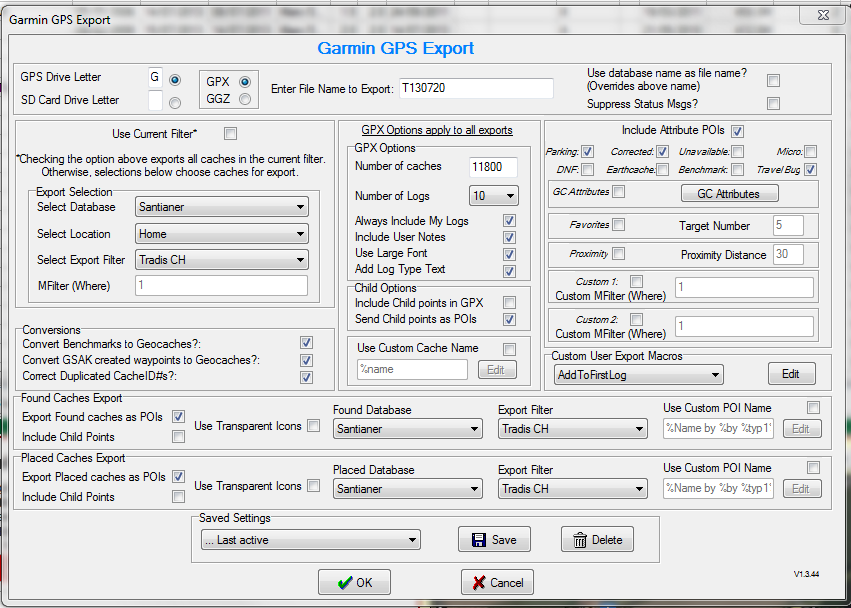Select the SD Card Drive Letter radio button
The width and height of the screenshot is (851, 608).
pyautogui.click(x=175, y=103)
